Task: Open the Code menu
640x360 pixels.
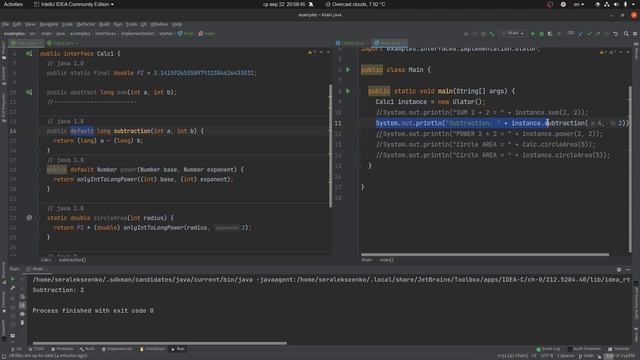Action: pyautogui.click(x=67, y=24)
